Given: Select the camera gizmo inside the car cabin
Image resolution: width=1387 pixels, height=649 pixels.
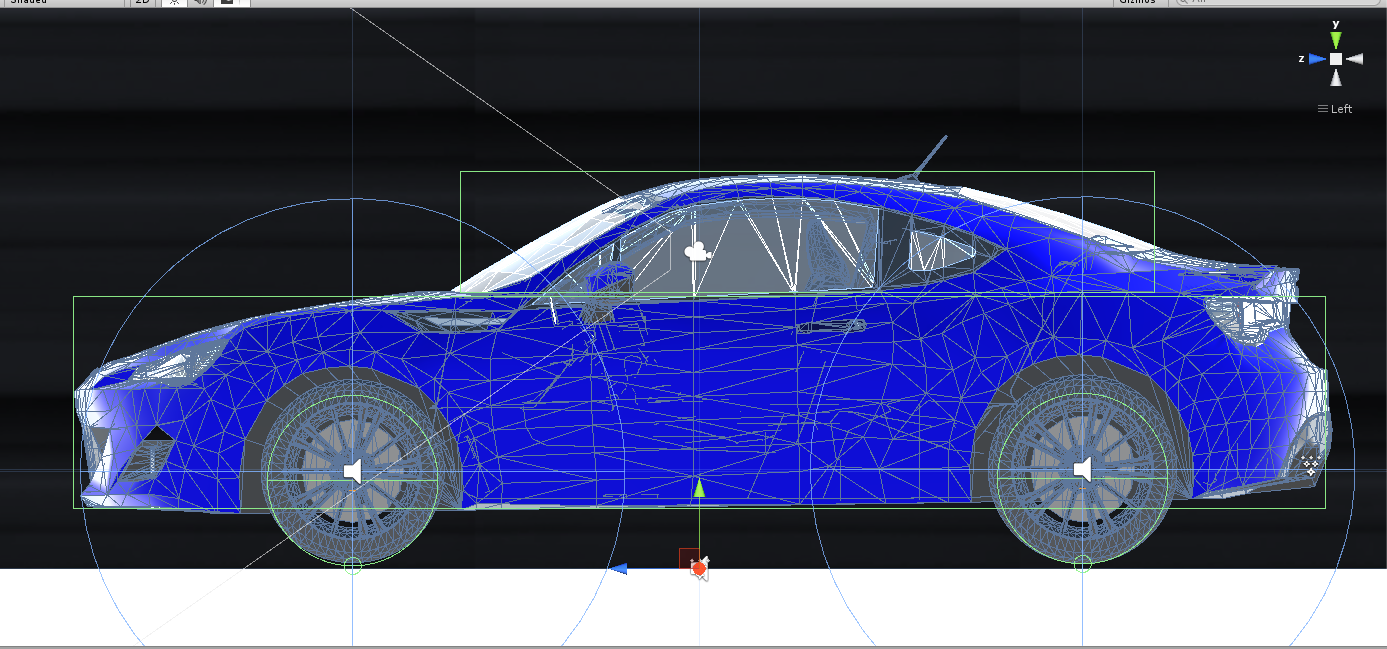Looking at the screenshot, I should coord(695,250).
